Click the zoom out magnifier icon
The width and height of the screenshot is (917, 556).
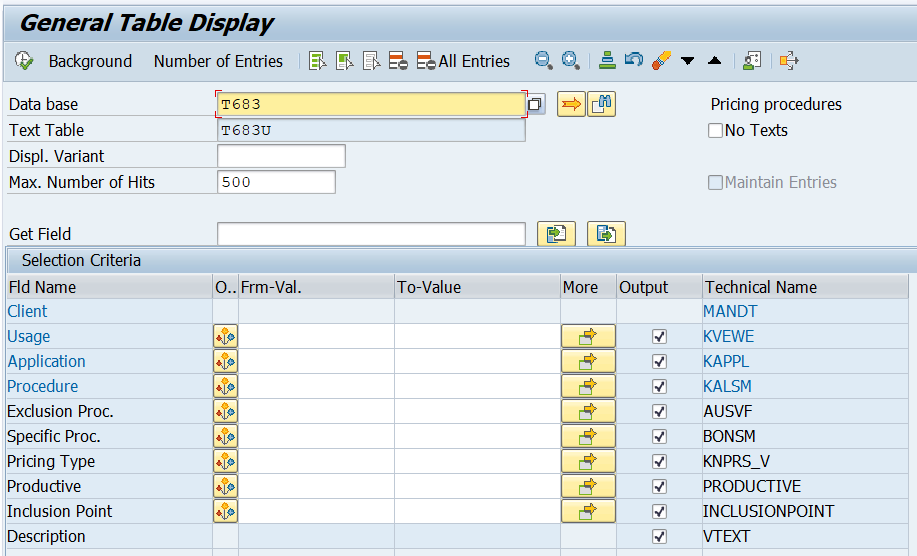click(x=543, y=60)
